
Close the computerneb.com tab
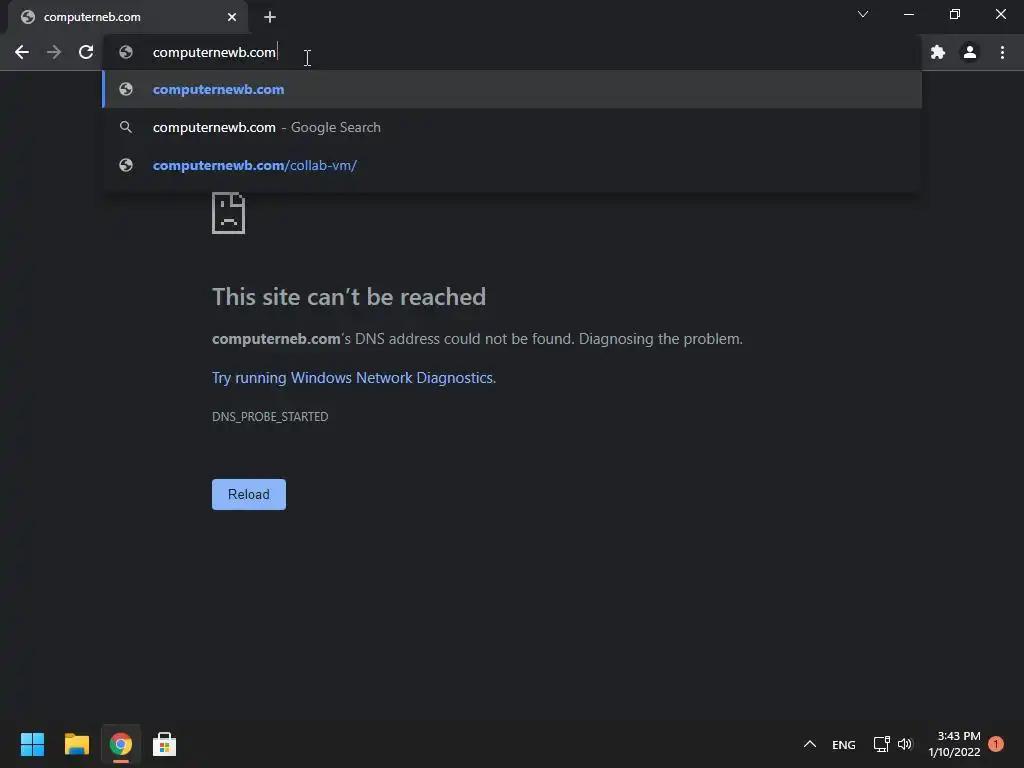tap(232, 17)
